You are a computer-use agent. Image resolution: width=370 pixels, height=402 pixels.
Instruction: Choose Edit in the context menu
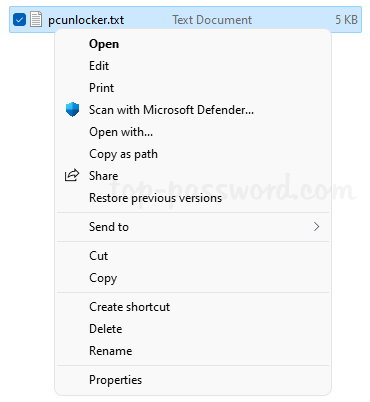[193, 66]
